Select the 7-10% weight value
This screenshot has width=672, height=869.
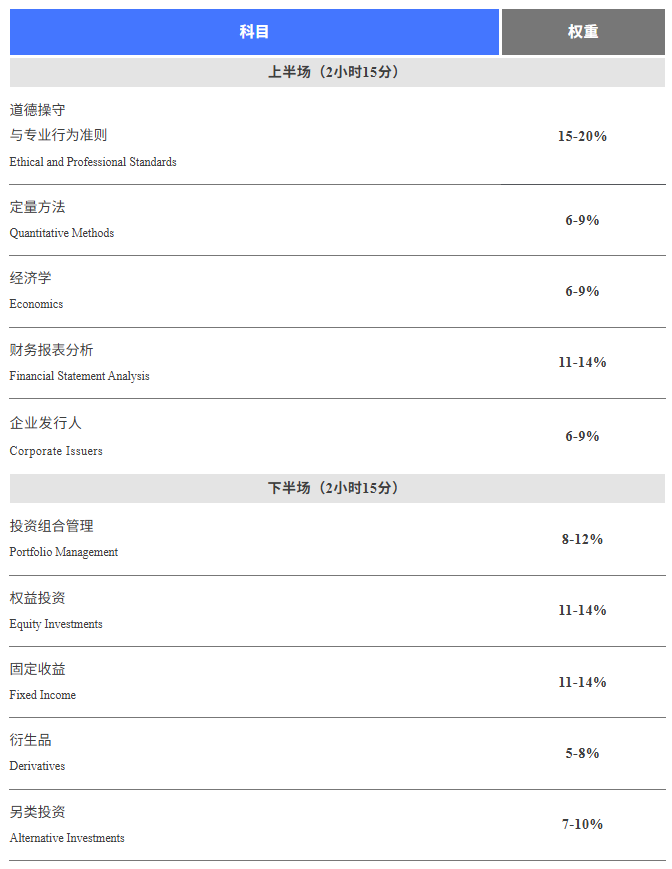click(582, 824)
